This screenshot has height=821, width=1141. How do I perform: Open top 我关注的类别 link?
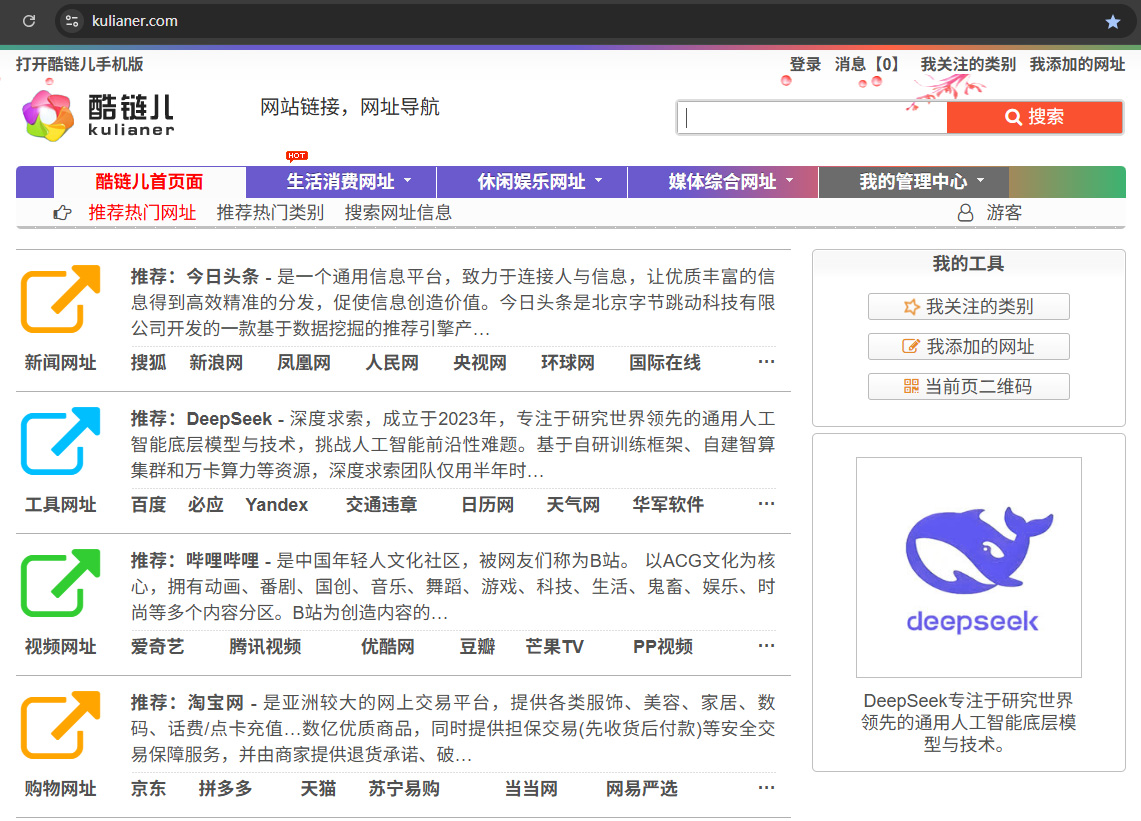(x=968, y=64)
